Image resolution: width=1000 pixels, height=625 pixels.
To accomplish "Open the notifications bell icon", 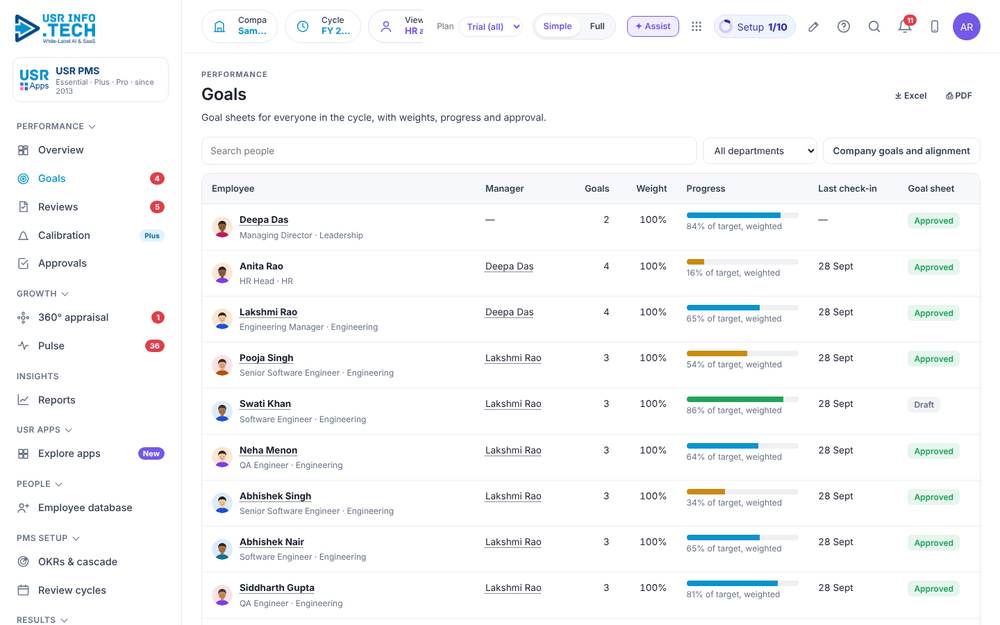I will coord(904,26).
